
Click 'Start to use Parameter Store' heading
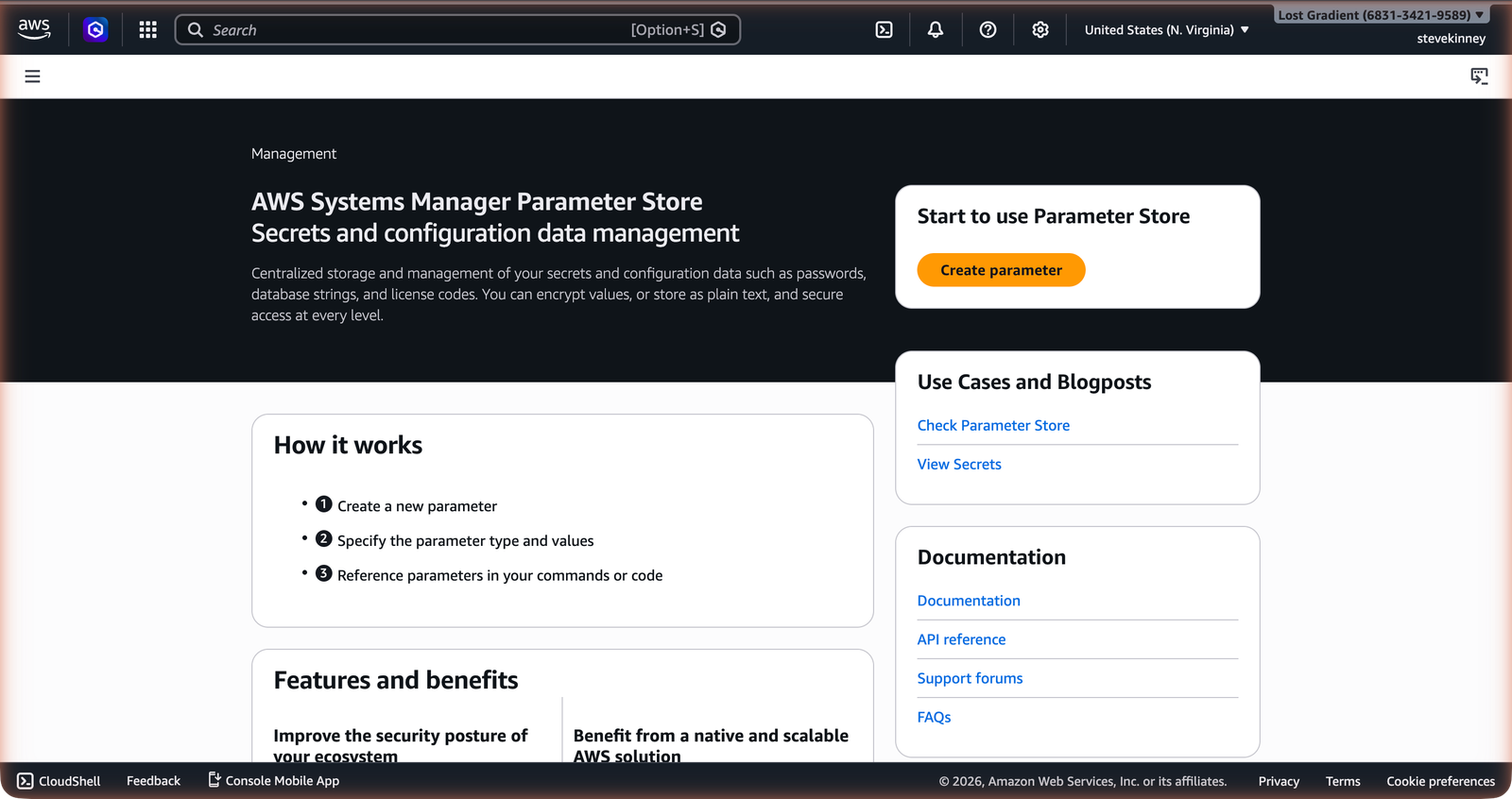(1054, 216)
